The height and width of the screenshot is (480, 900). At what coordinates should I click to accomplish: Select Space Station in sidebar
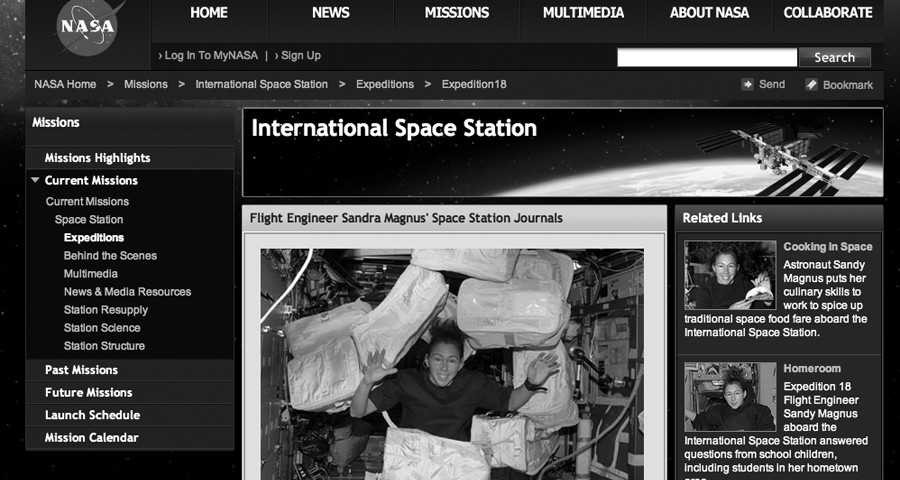[x=89, y=219]
